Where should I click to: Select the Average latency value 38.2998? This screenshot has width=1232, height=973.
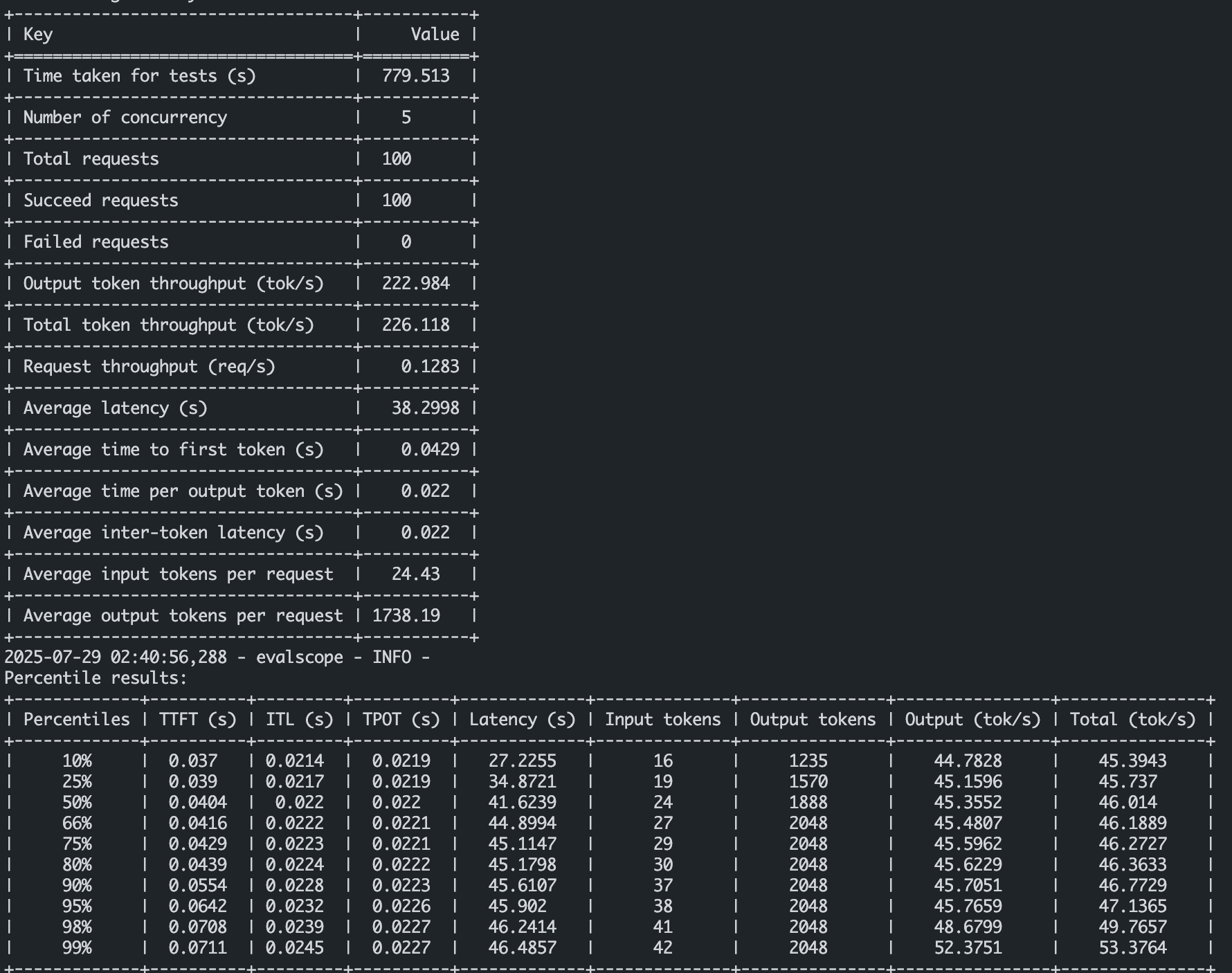pos(425,408)
